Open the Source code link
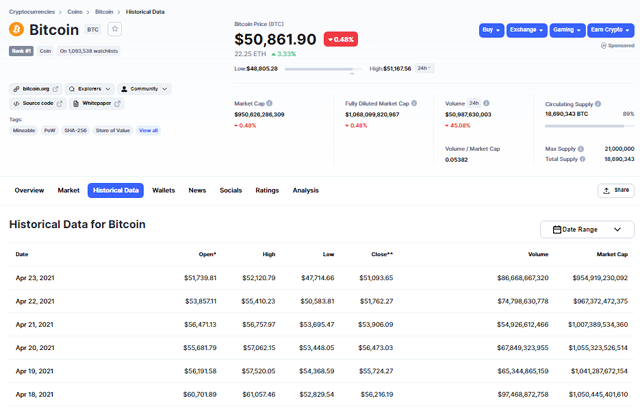Viewport: 640px width, 409px height. (x=38, y=104)
